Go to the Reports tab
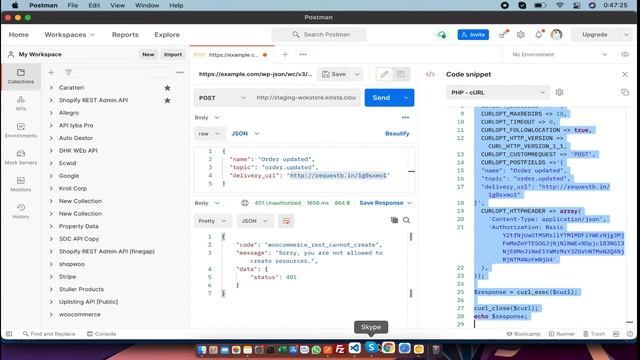This screenshot has width=640, height=360. click(125, 35)
